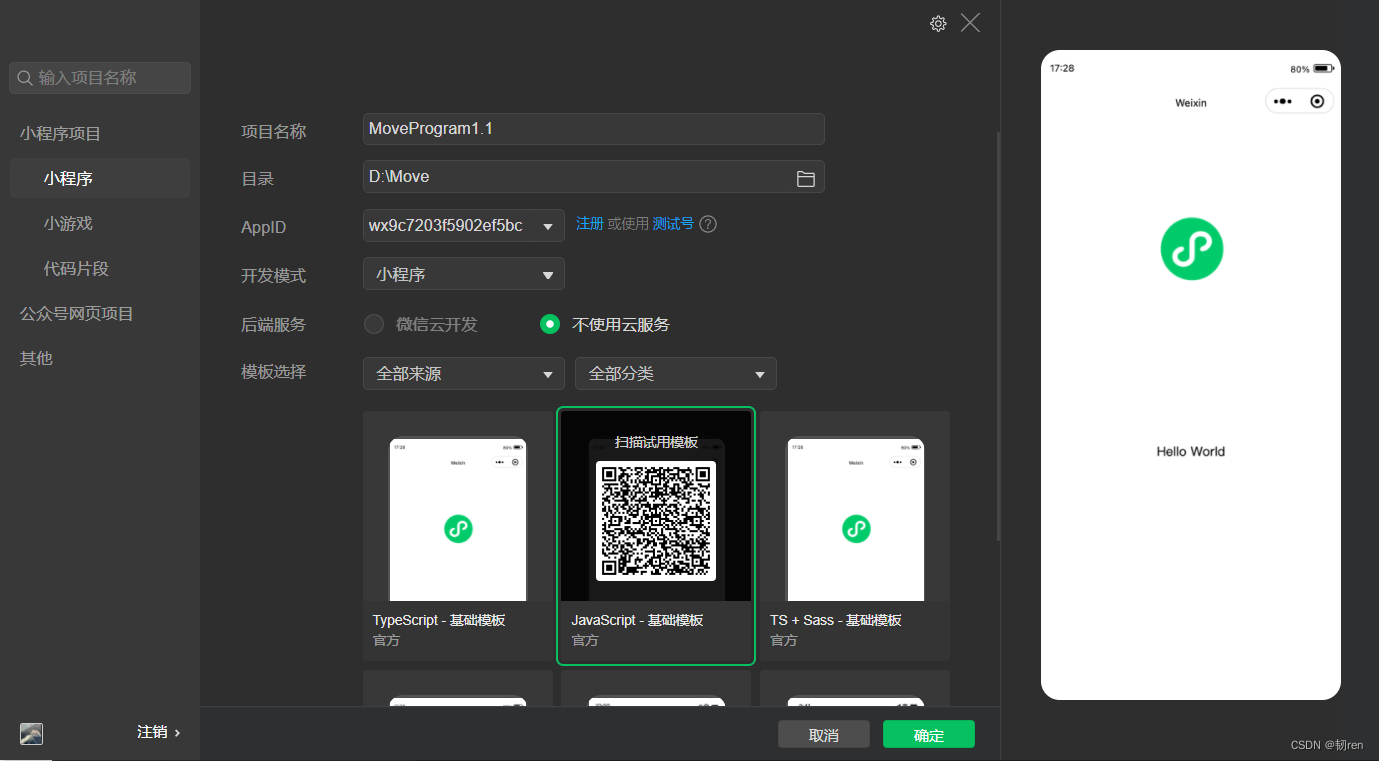Click 注销 to log out
The image size is (1379, 761).
(158, 732)
